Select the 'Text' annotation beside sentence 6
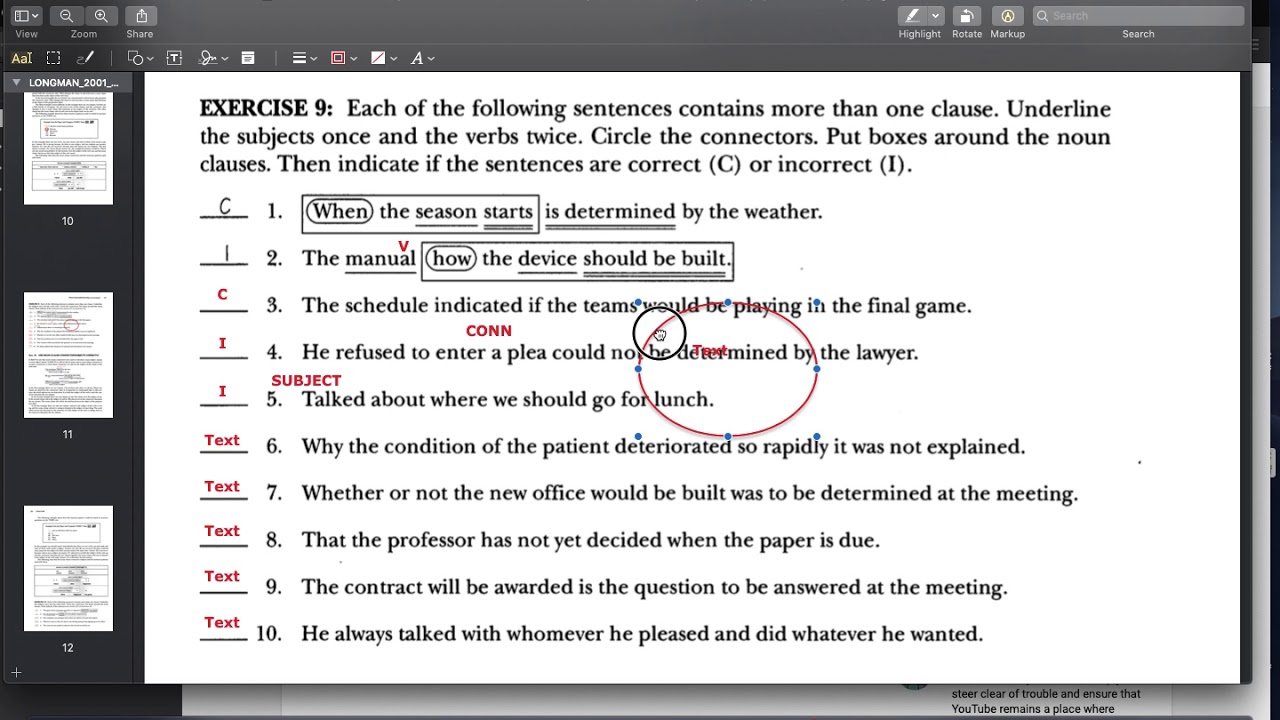Screen dimensions: 1280x720 tap(222, 440)
